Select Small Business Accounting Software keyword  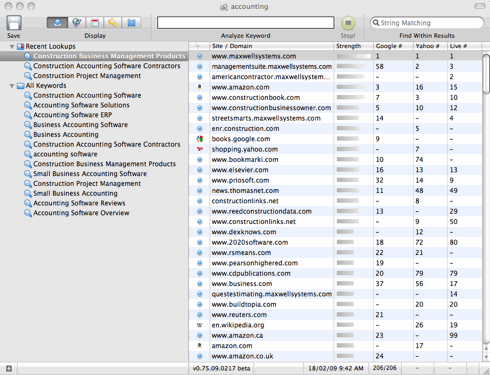click(90, 174)
